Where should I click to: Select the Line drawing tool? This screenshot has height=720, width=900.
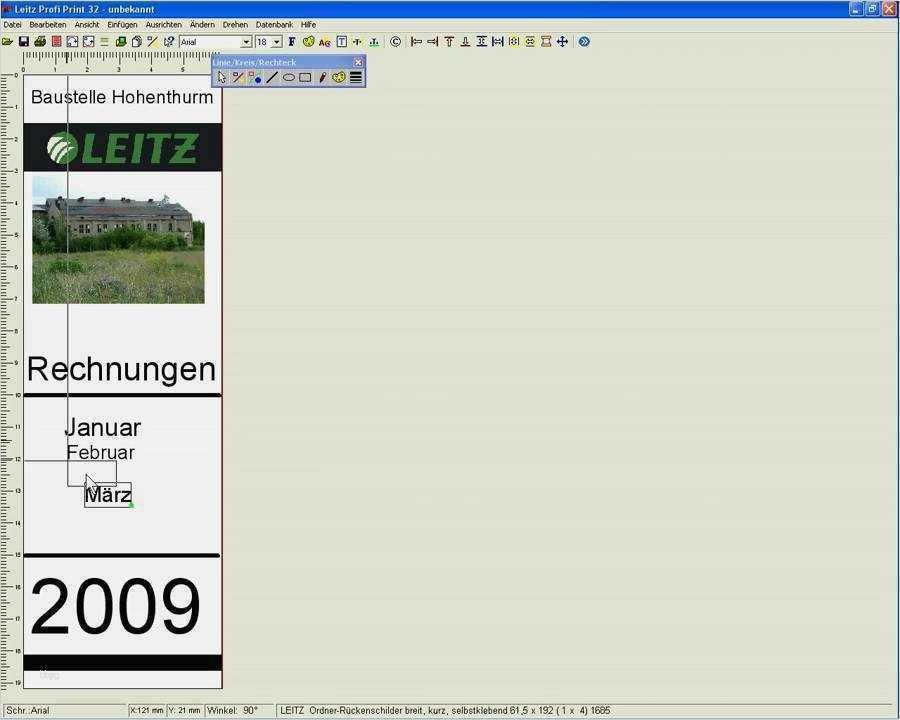271,77
